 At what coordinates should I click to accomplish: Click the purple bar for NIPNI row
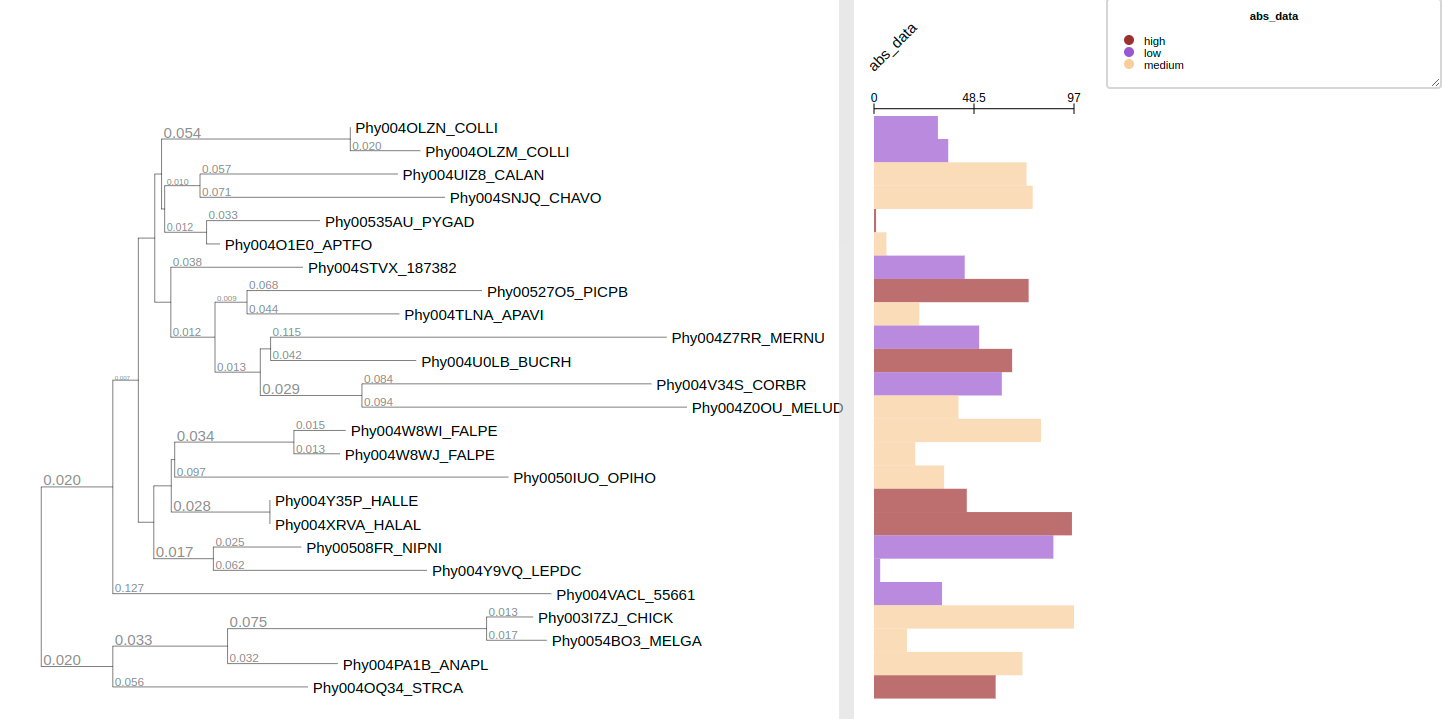pyautogui.click(x=963, y=547)
